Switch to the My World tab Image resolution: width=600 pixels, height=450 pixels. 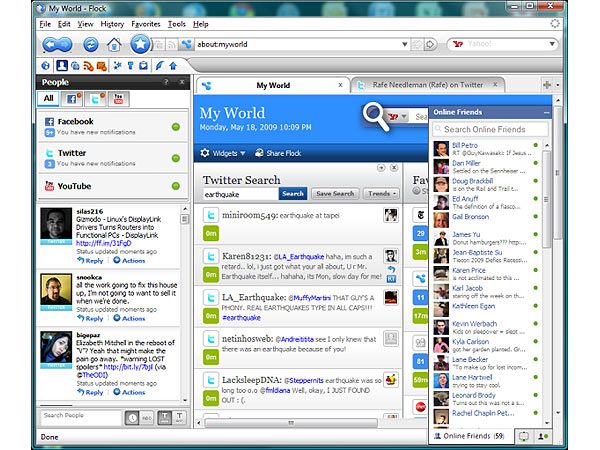[x=273, y=85]
